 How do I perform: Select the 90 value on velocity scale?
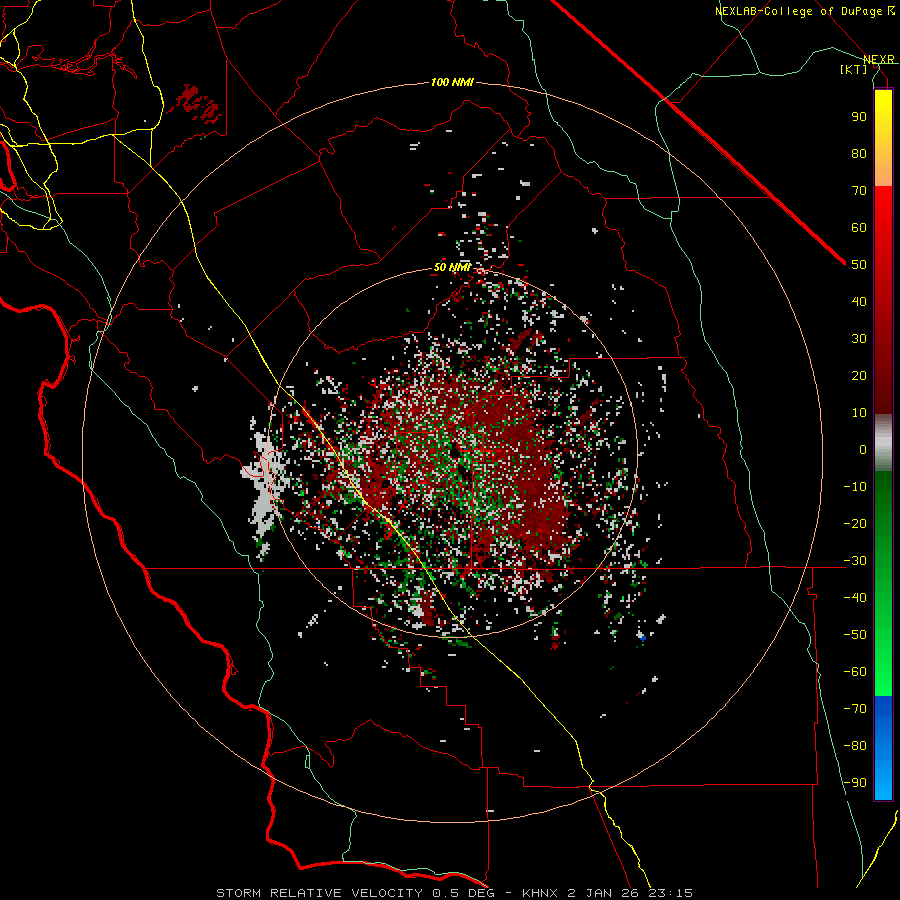859,117
